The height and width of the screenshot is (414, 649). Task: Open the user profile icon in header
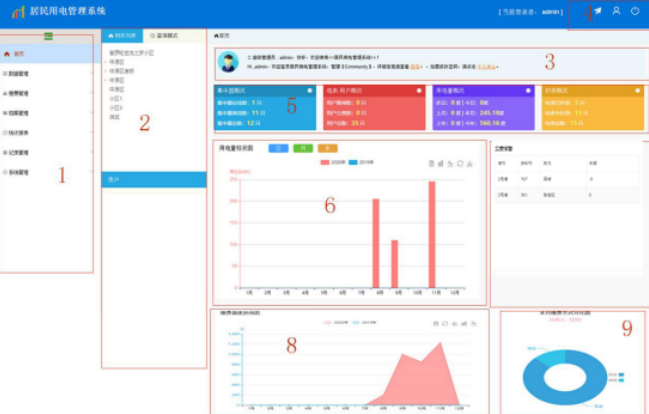[616, 11]
